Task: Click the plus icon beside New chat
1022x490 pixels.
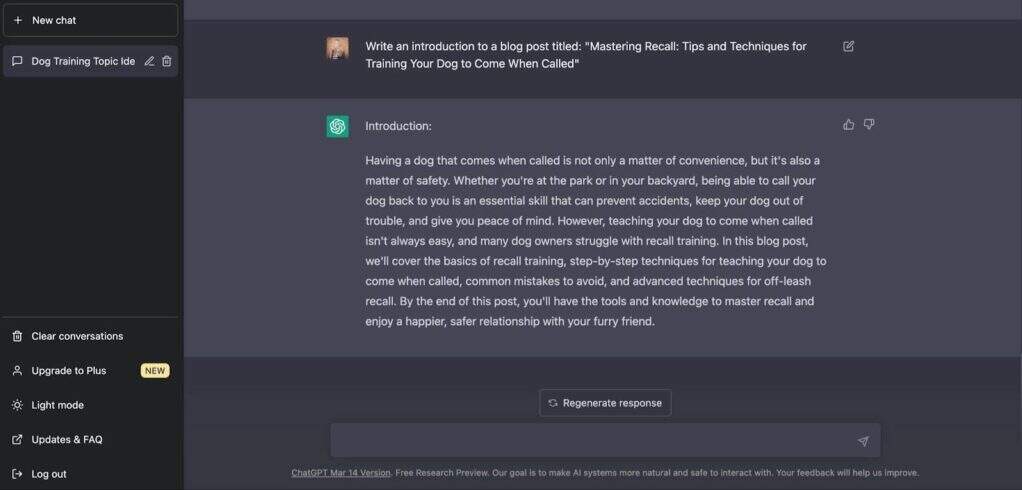Action: pos(18,20)
